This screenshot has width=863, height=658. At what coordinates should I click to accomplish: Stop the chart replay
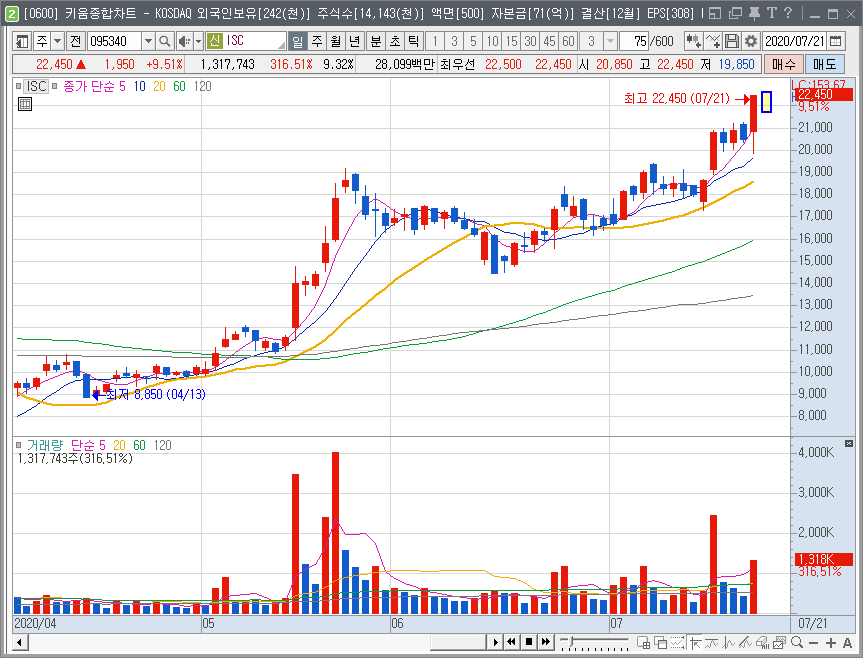[528, 642]
